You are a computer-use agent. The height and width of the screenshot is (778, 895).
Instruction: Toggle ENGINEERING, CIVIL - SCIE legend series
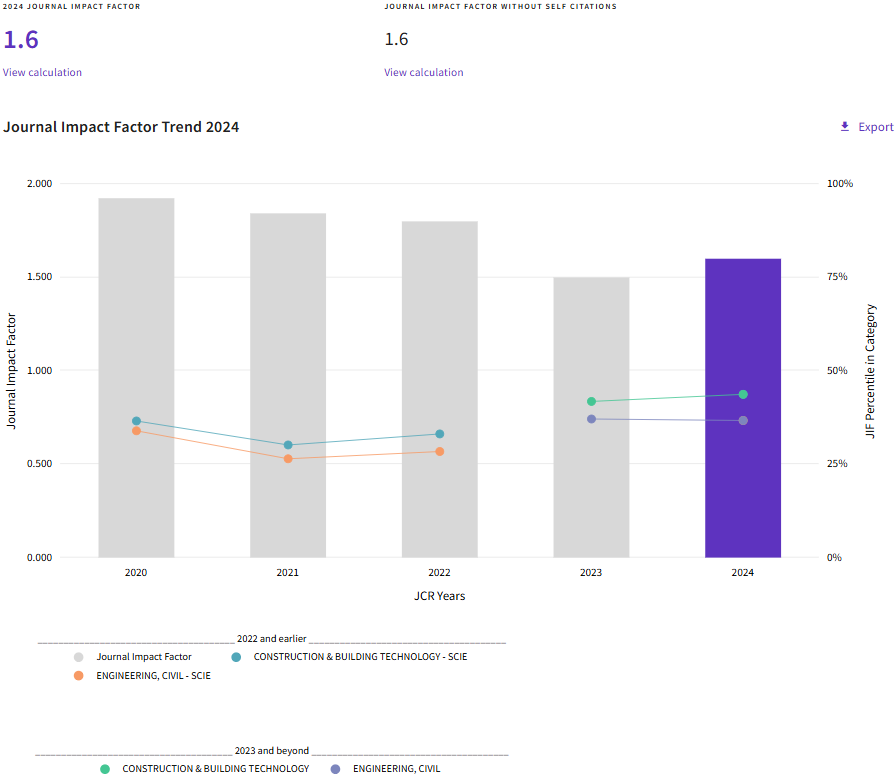coord(153,676)
